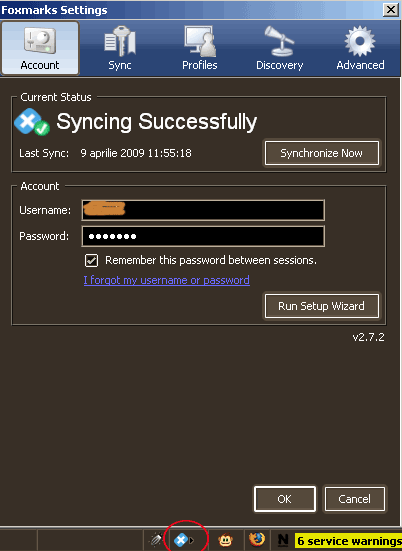Click the Foxmarks icon in status bar
The image size is (402, 551).
tap(181, 539)
